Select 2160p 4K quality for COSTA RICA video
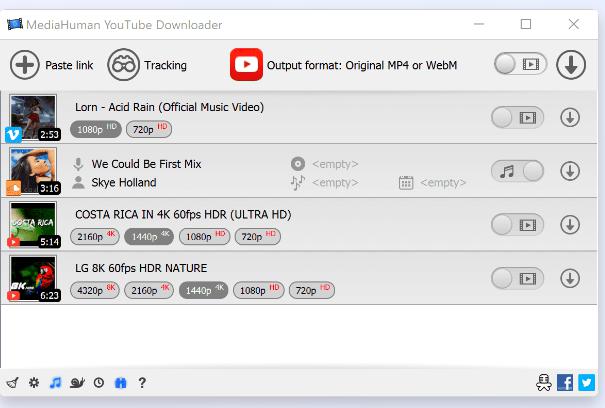This screenshot has height=408, width=605. tap(95, 237)
